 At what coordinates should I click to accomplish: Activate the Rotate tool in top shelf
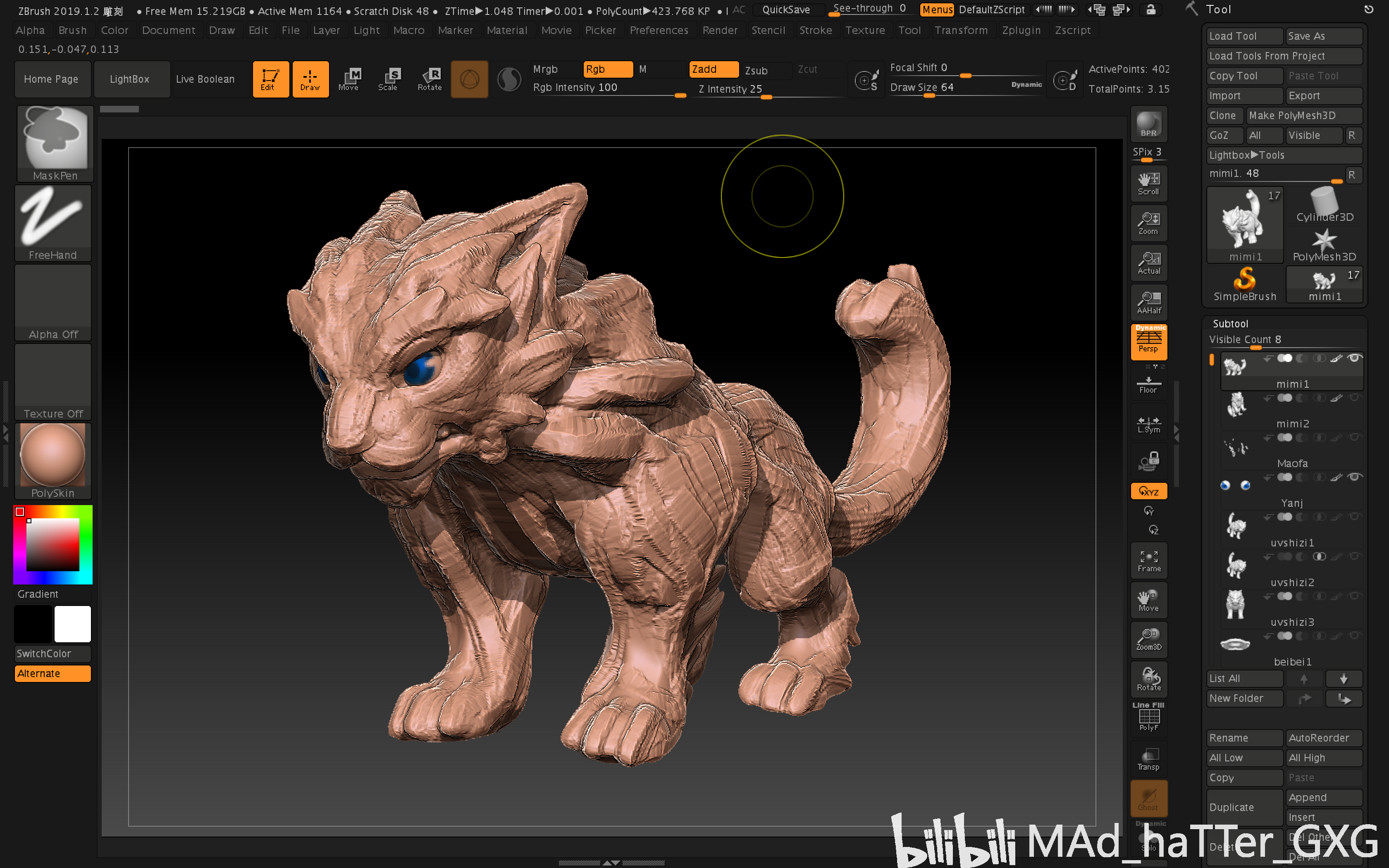click(430, 79)
